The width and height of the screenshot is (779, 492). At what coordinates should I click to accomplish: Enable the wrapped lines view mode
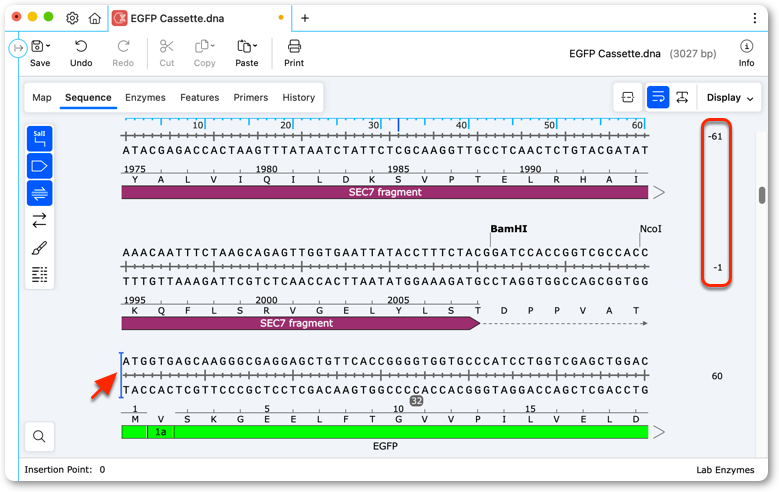point(658,97)
